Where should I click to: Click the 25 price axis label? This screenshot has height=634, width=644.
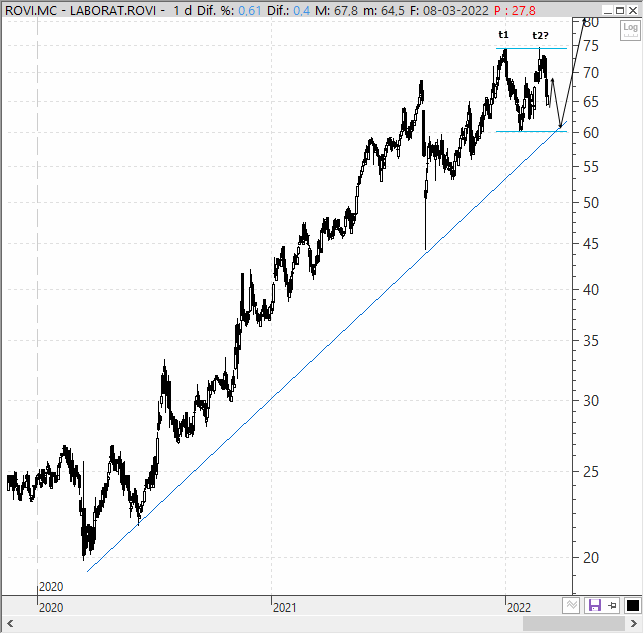click(591, 472)
